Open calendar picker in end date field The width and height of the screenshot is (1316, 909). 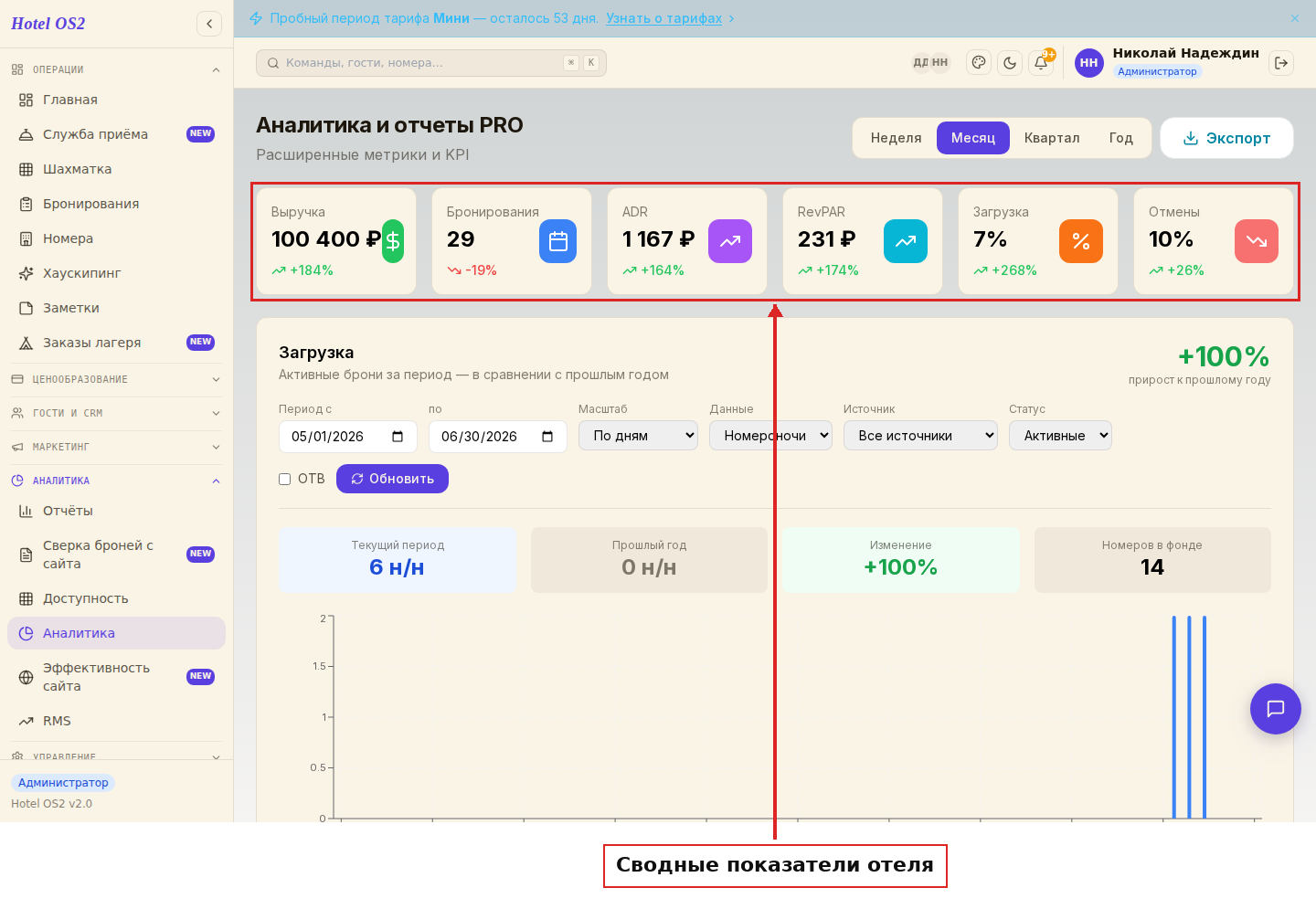(x=547, y=437)
